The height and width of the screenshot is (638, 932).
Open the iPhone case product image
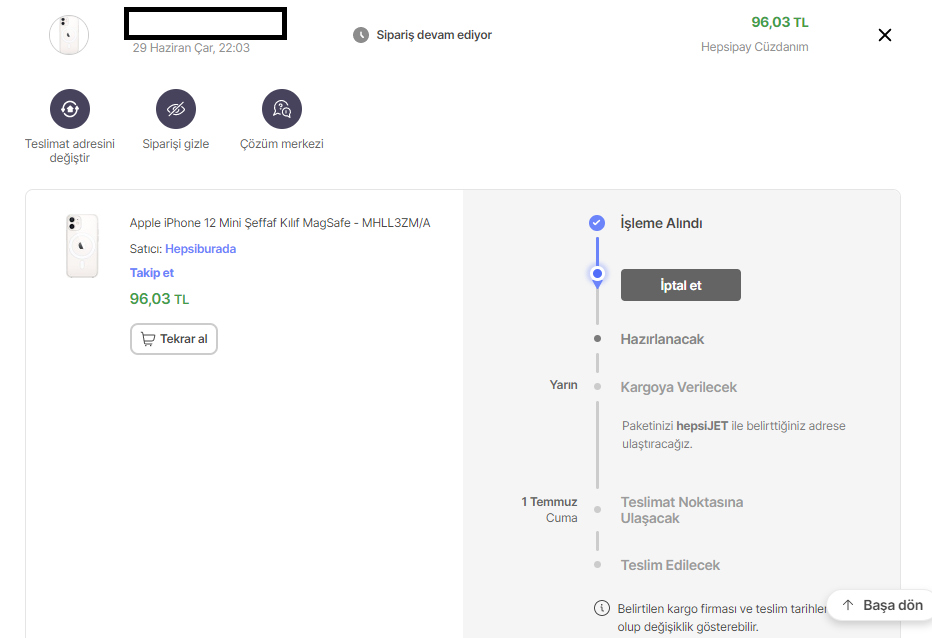(82, 246)
